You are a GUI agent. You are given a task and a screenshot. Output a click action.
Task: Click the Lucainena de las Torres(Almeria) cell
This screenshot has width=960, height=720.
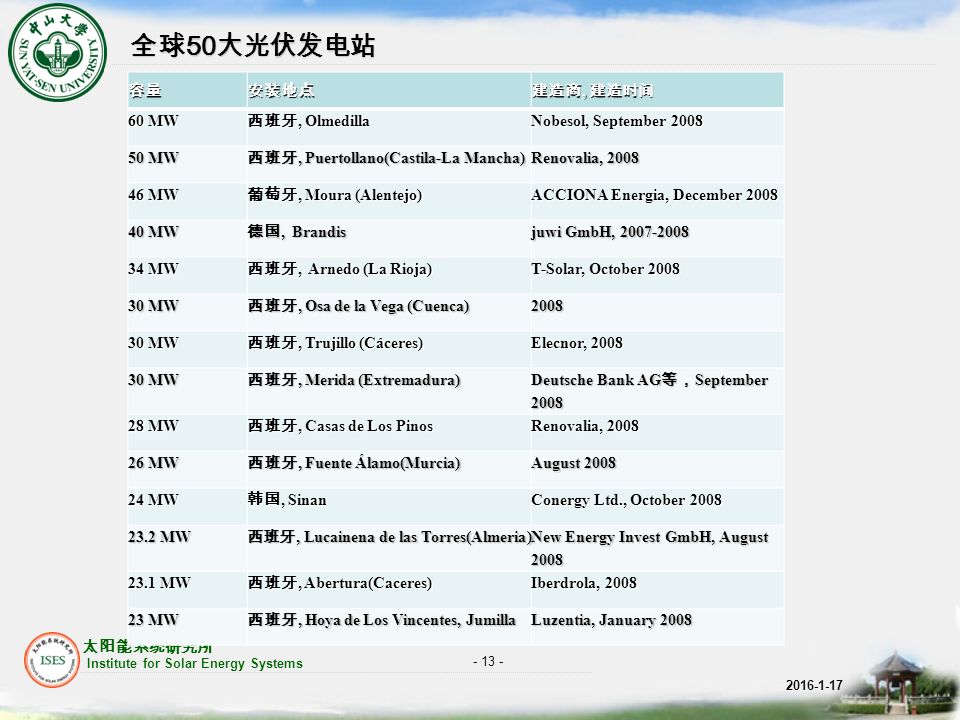point(388,548)
